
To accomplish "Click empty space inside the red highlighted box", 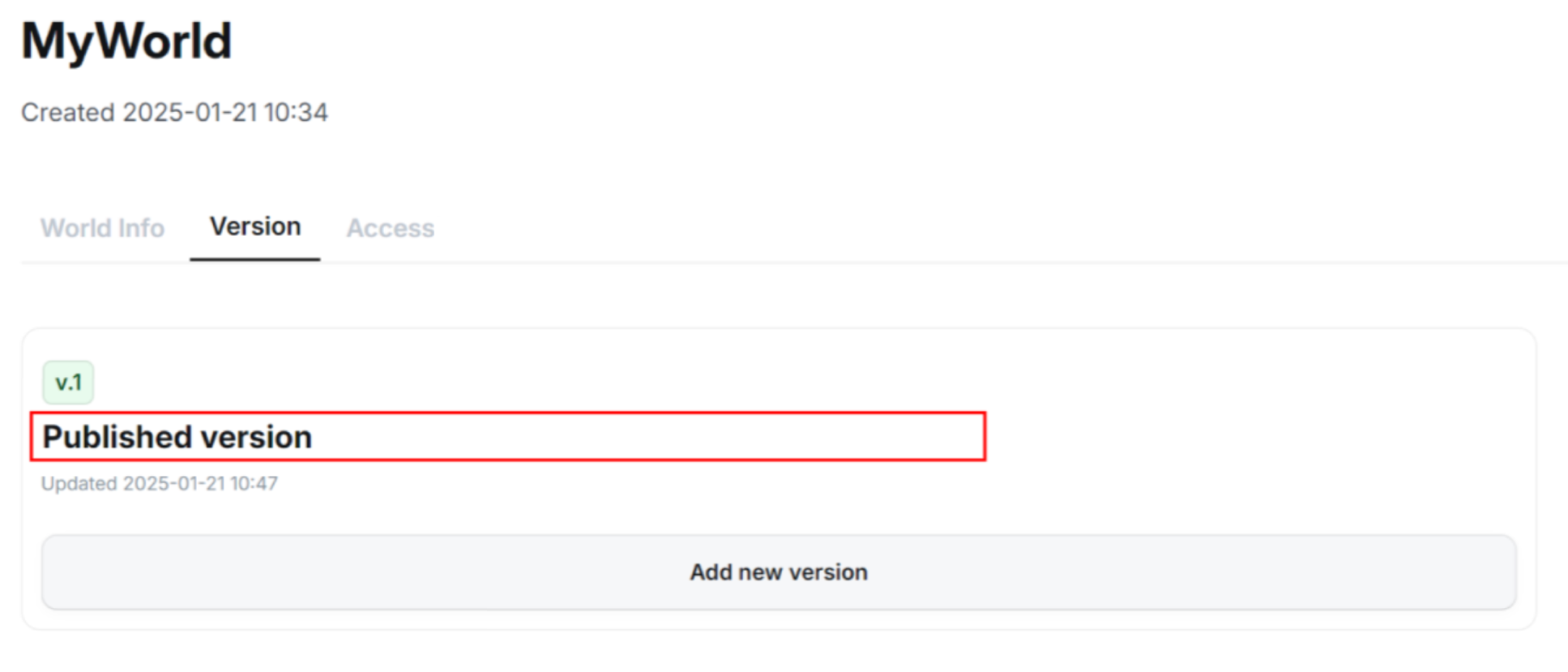I will 648,437.
